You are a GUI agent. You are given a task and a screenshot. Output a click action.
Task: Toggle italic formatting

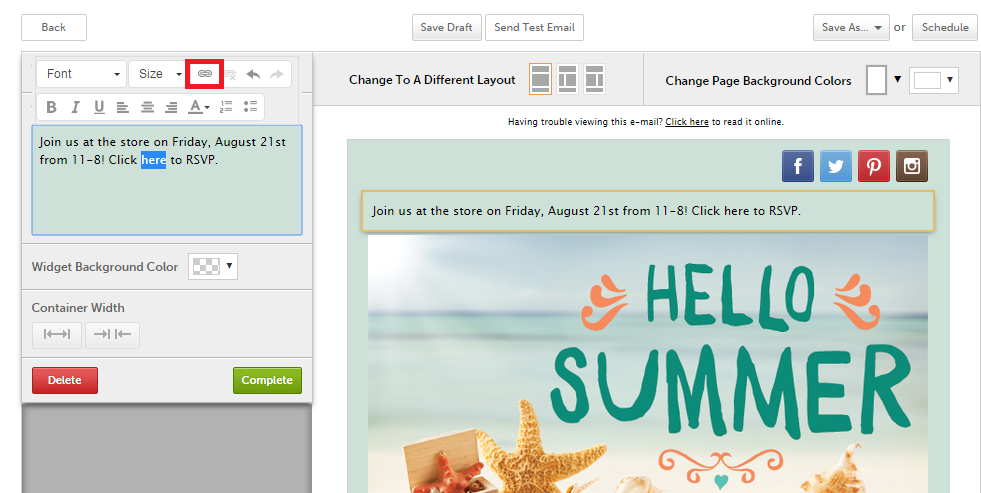(75, 107)
